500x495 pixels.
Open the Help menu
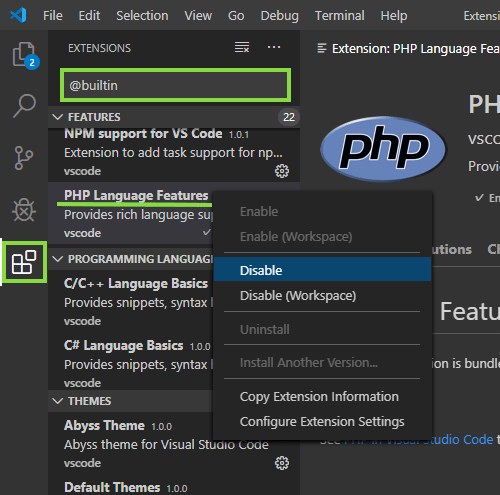point(394,16)
